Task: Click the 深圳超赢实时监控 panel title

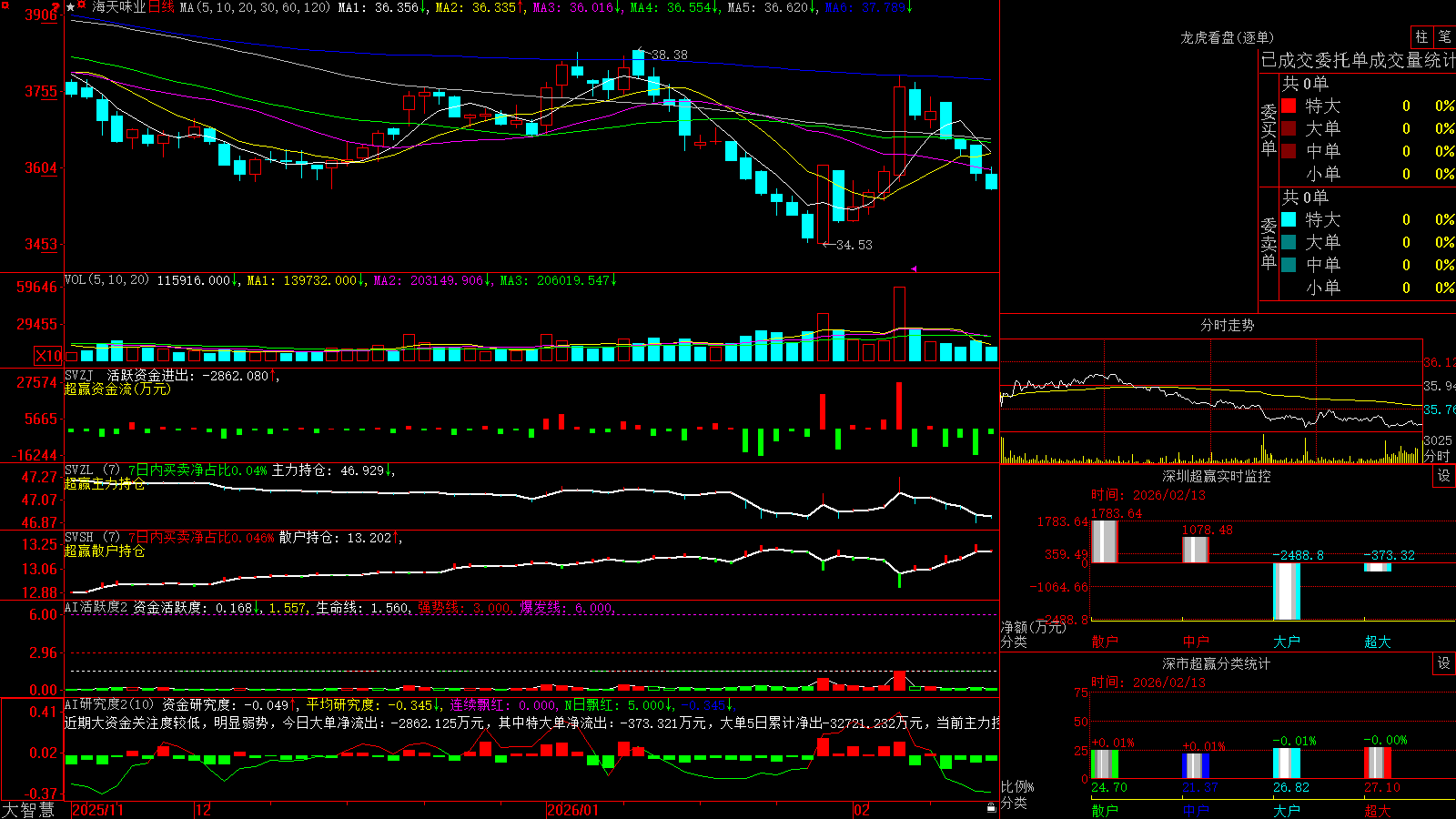Action: 1216,476
